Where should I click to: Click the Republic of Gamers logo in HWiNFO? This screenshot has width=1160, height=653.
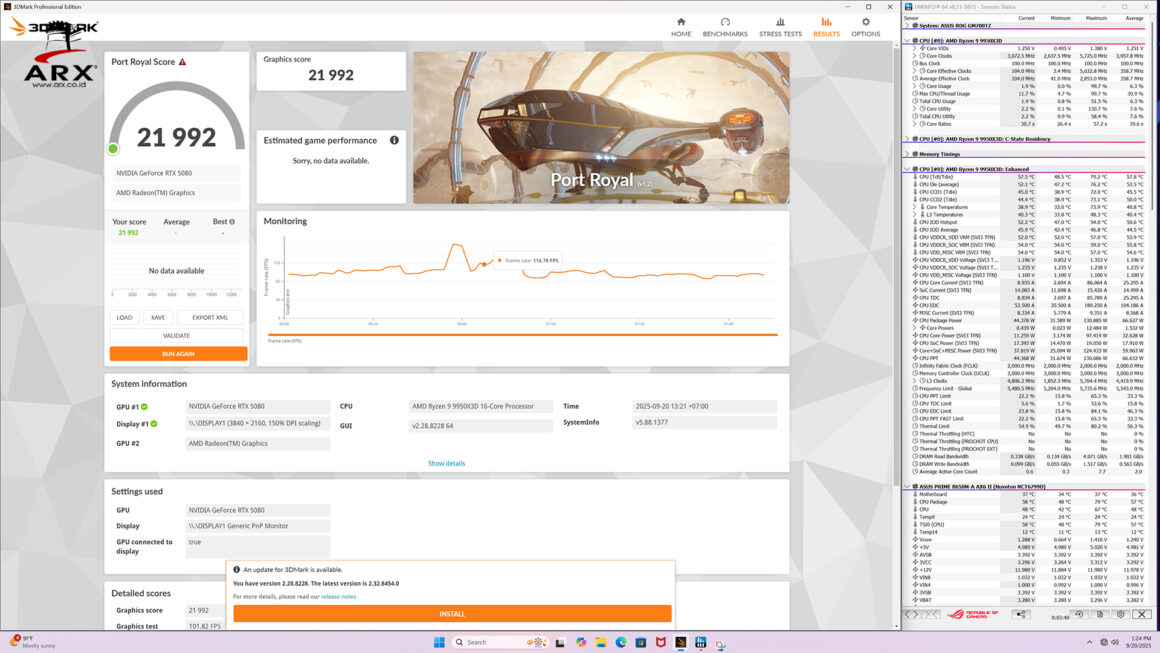[x=973, y=615]
